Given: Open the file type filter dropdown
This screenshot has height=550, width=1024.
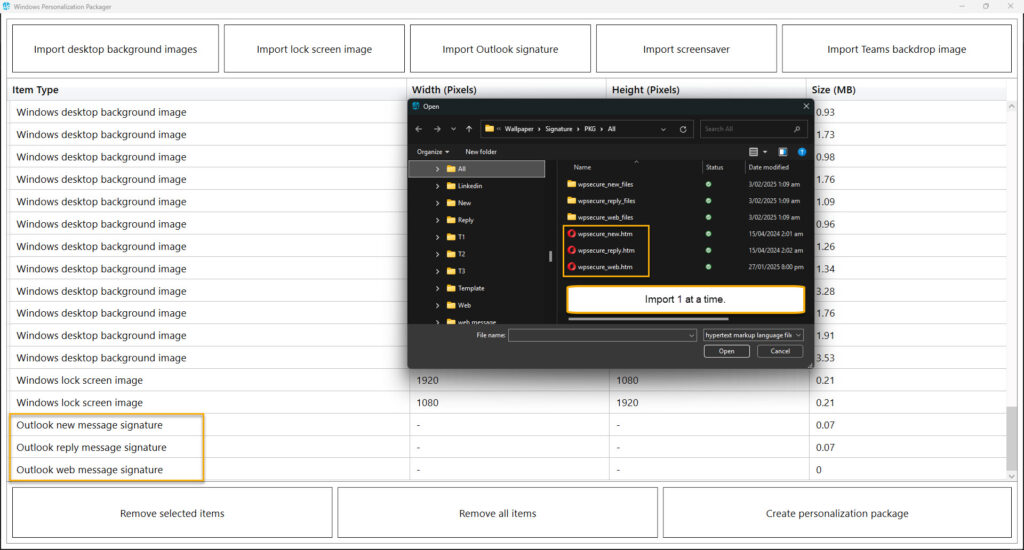Looking at the screenshot, I should click(x=753, y=335).
